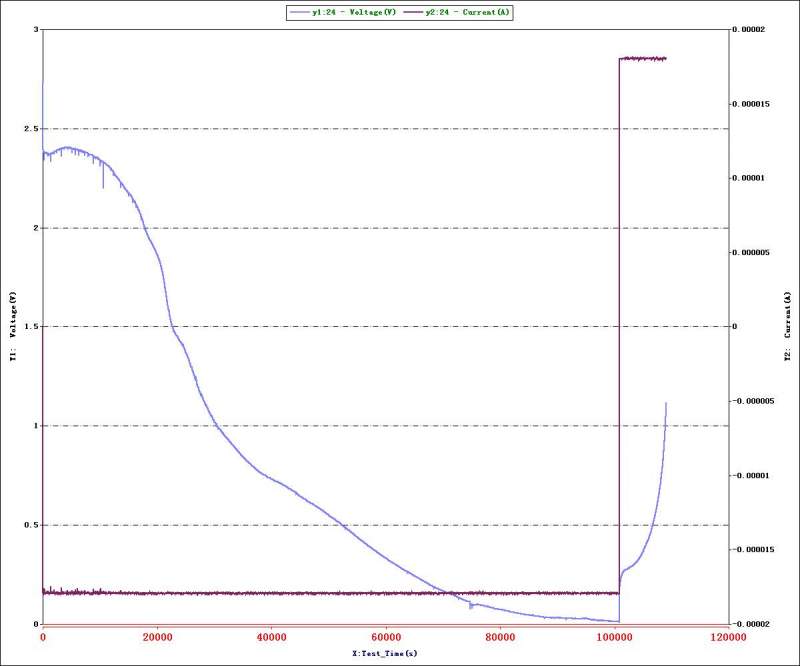Click the blue voltage line swatch in legend
The image size is (800, 666).
299,12
